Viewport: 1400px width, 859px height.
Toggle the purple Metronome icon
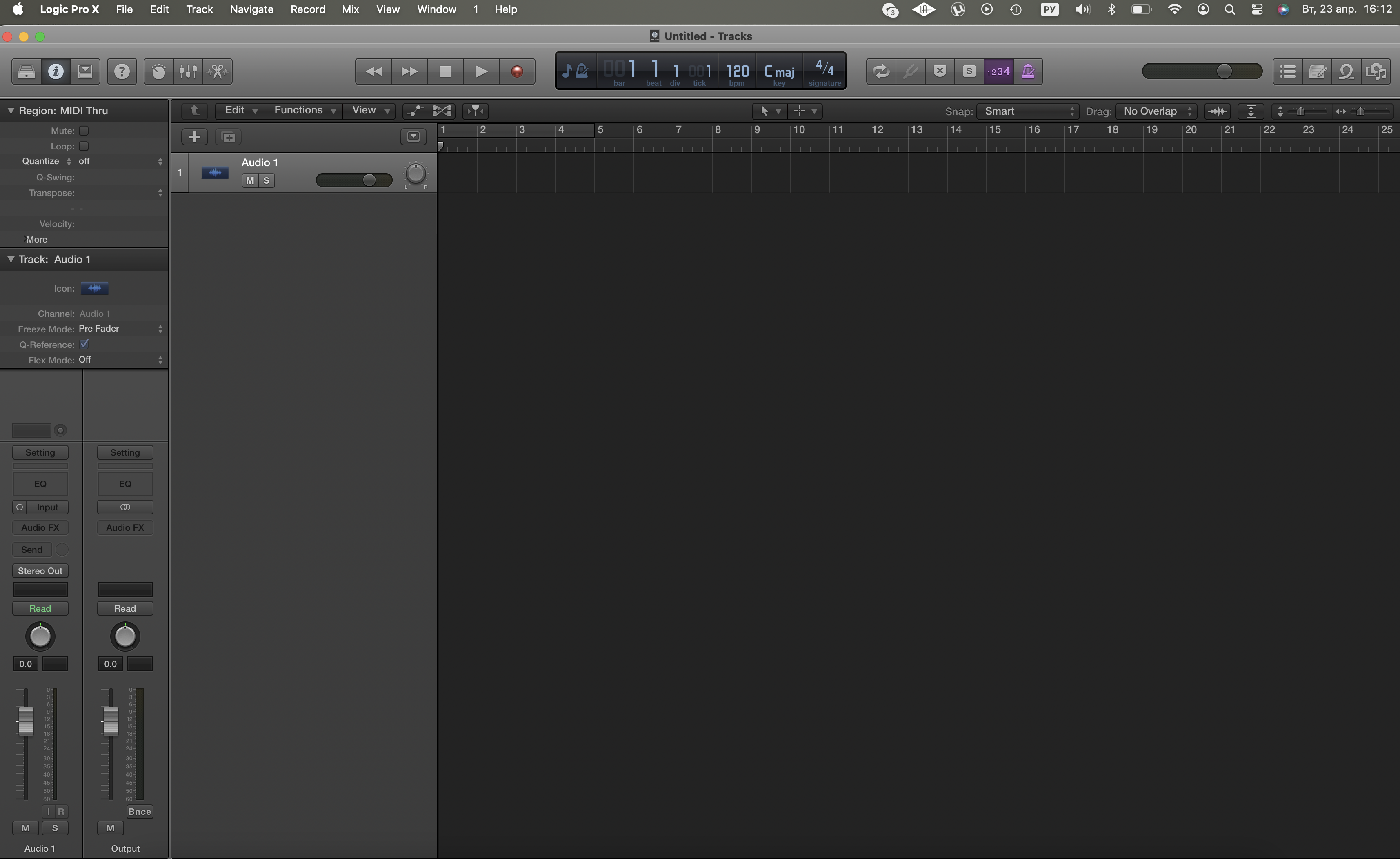click(1028, 71)
